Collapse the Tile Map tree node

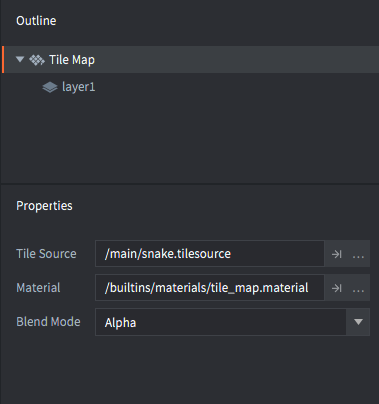(20, 60)
